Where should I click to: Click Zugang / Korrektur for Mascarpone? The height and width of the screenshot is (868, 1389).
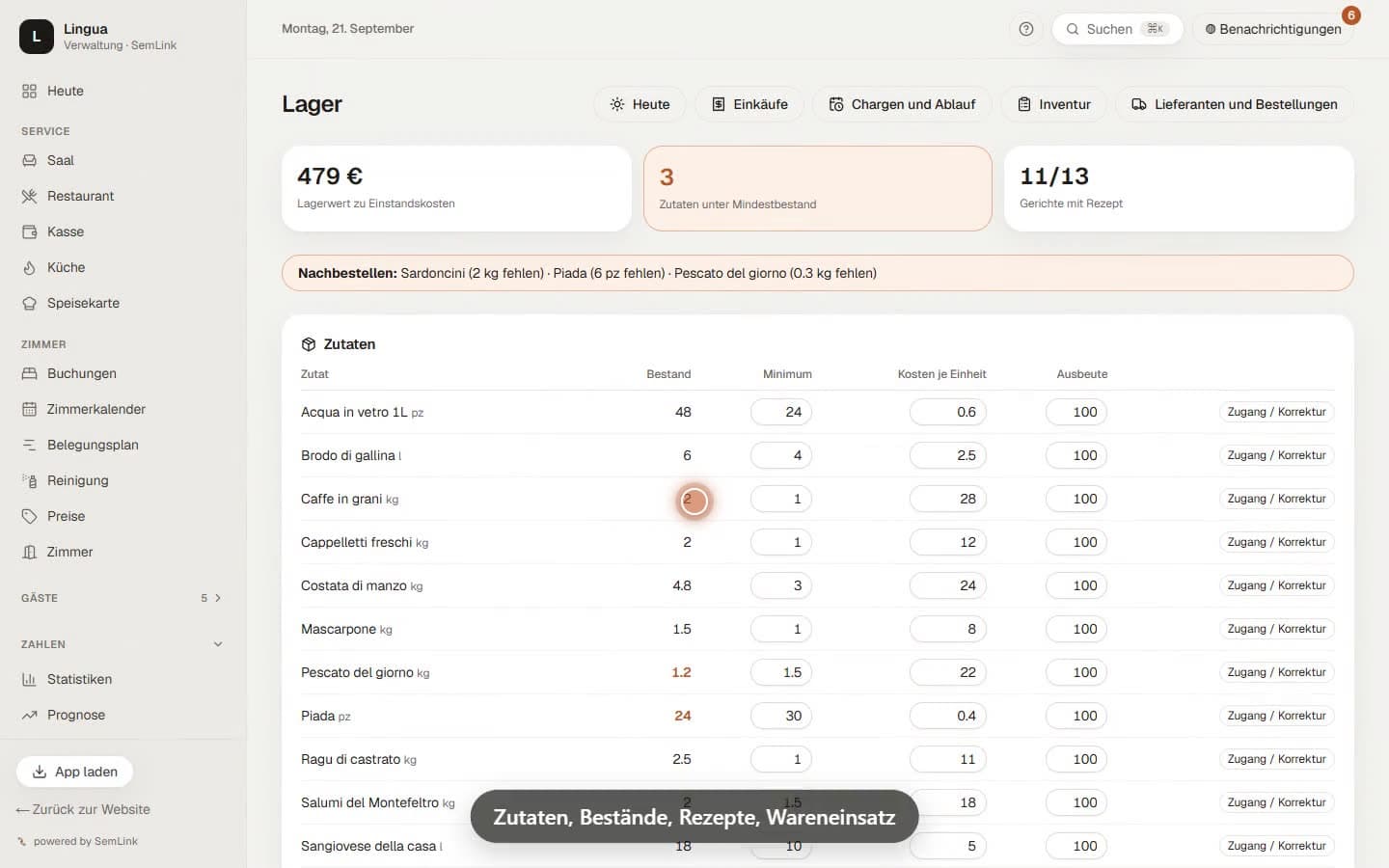click(1276, 629)
